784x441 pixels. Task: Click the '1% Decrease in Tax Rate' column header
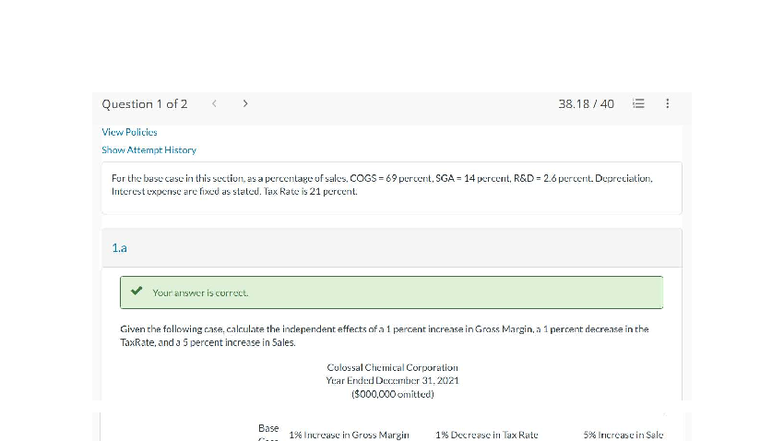487,435
